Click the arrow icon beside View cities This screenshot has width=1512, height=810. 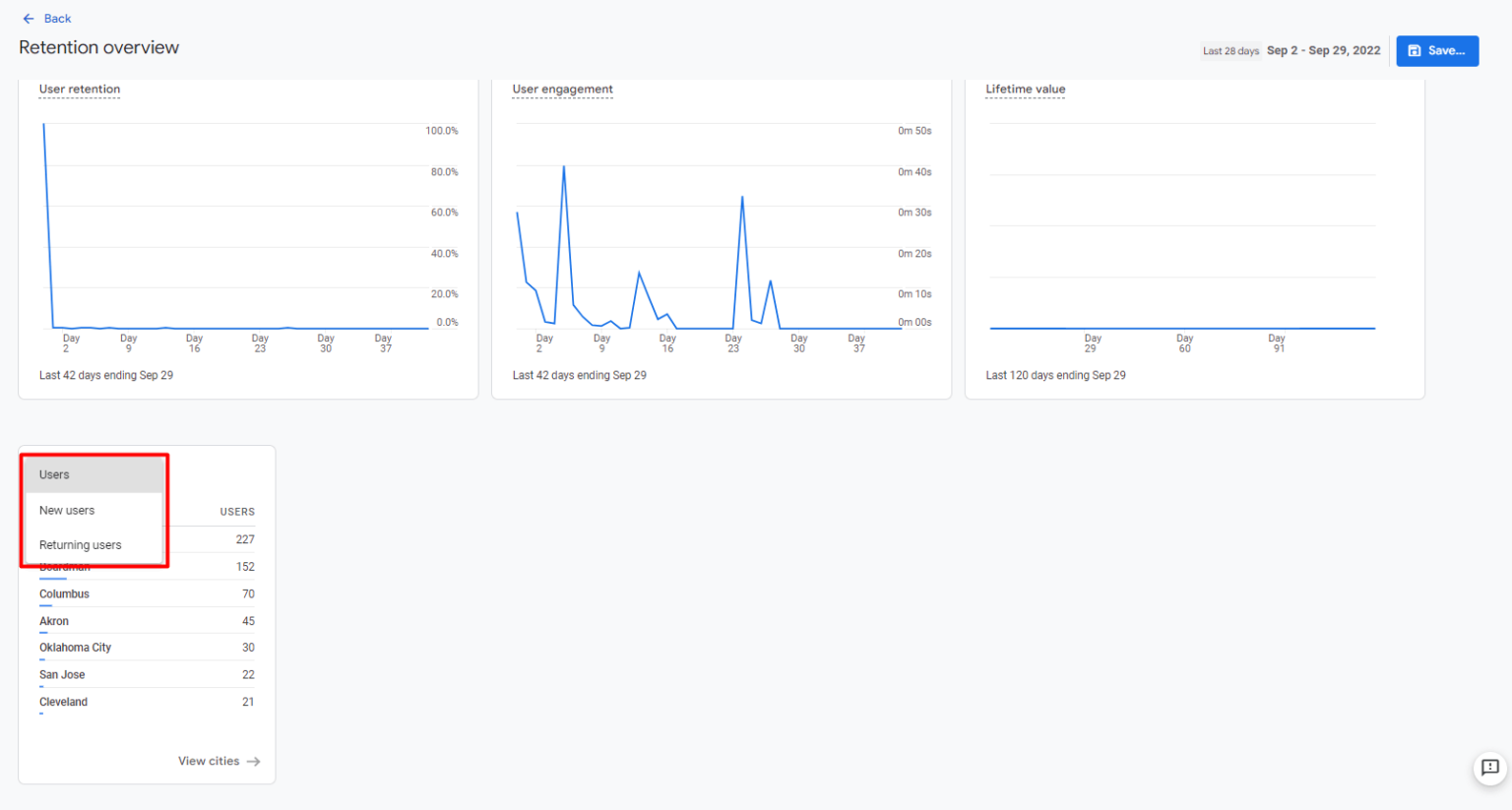coord(254,762)
